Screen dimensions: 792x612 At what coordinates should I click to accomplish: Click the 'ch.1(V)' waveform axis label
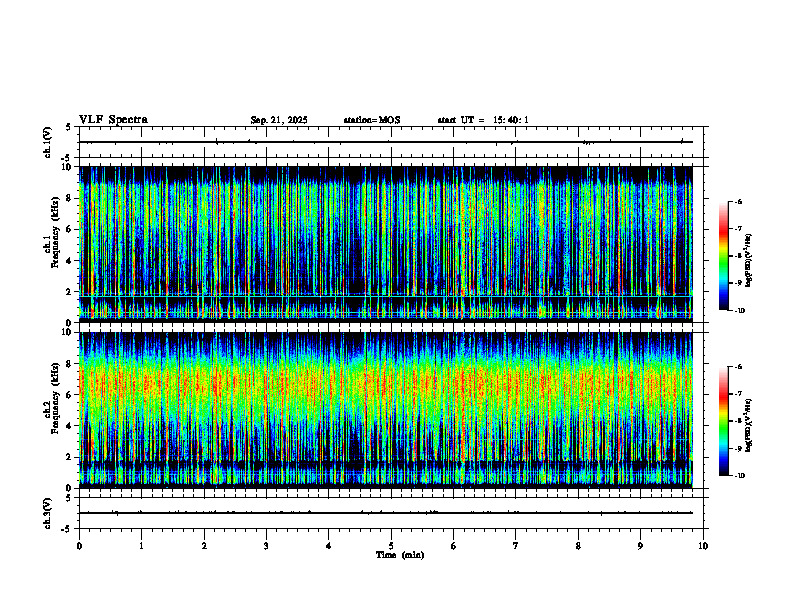click(47, 142)
